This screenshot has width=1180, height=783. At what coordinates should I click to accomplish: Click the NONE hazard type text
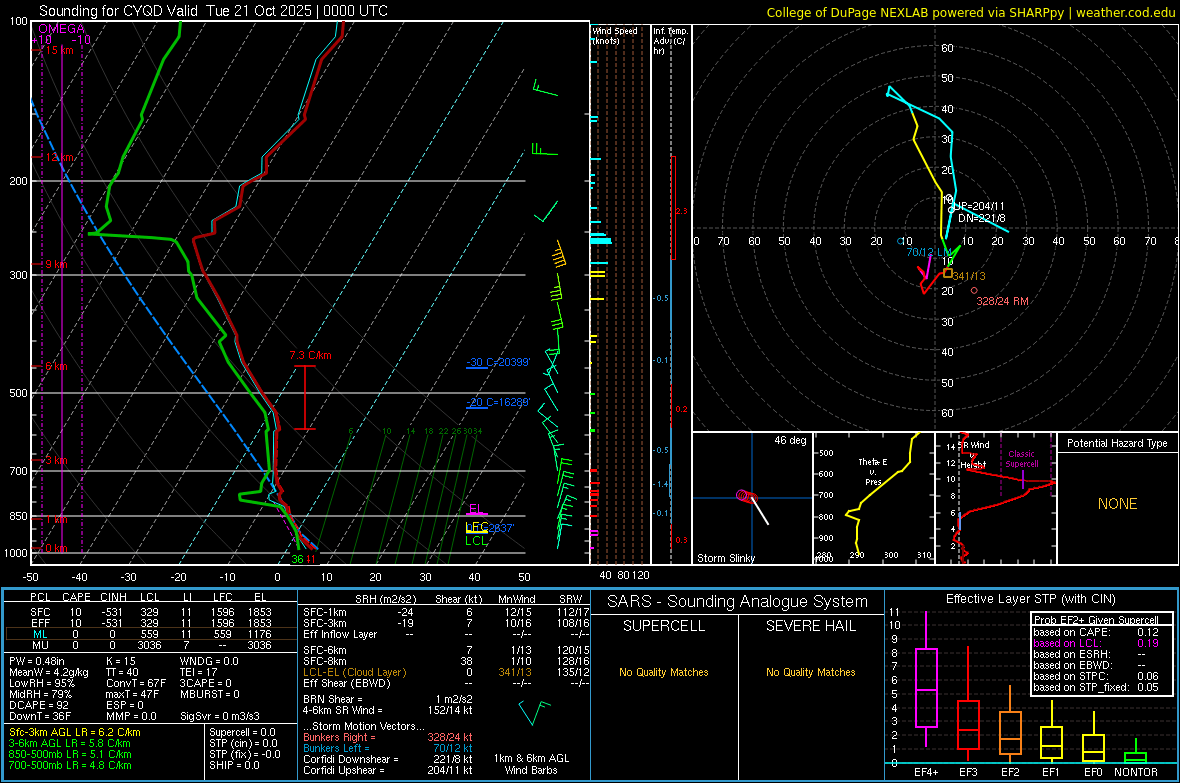[1117, 504]
